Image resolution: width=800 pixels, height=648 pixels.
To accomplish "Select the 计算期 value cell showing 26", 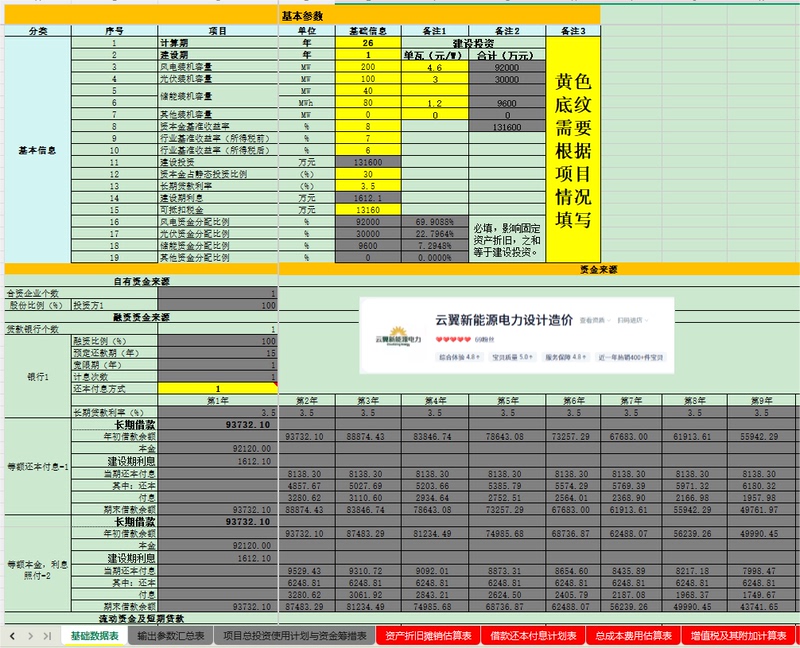I will [368, 43].
